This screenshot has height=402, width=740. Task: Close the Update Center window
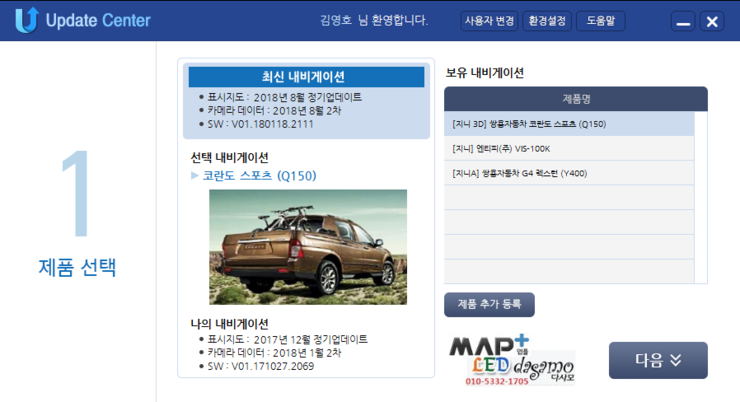tap(712, 21)
